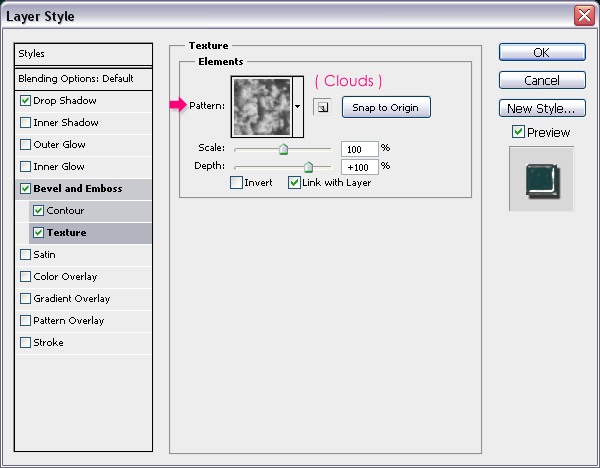Click the Depth value input field
Screen dimensions: 600x468
click(359, 166)
